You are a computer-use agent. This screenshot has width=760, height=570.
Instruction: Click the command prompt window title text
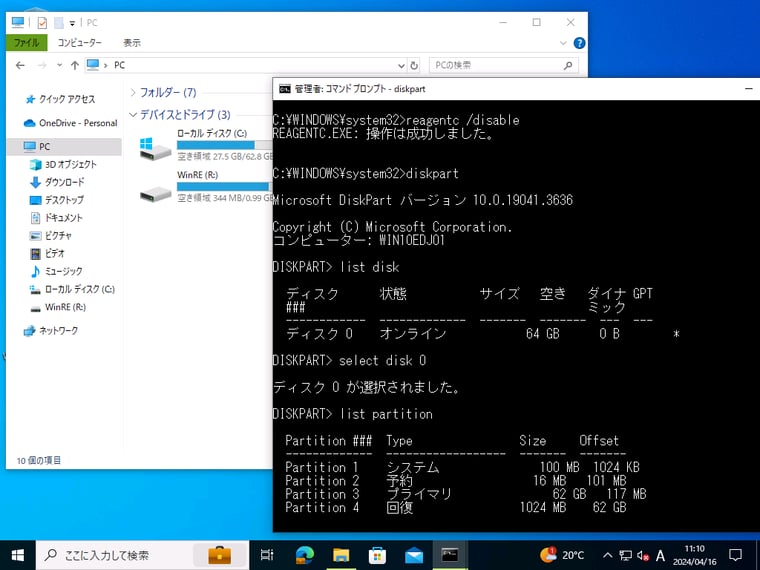pos(360,89)
